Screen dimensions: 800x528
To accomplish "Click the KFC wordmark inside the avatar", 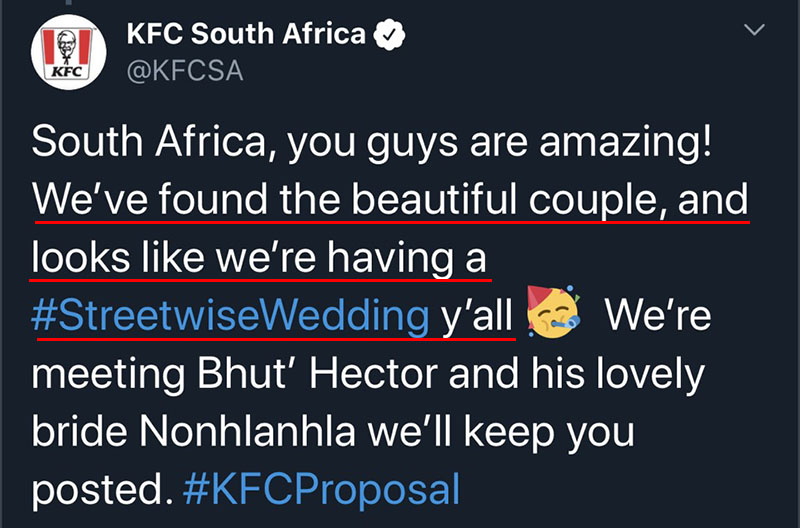I will click(67, 72).
